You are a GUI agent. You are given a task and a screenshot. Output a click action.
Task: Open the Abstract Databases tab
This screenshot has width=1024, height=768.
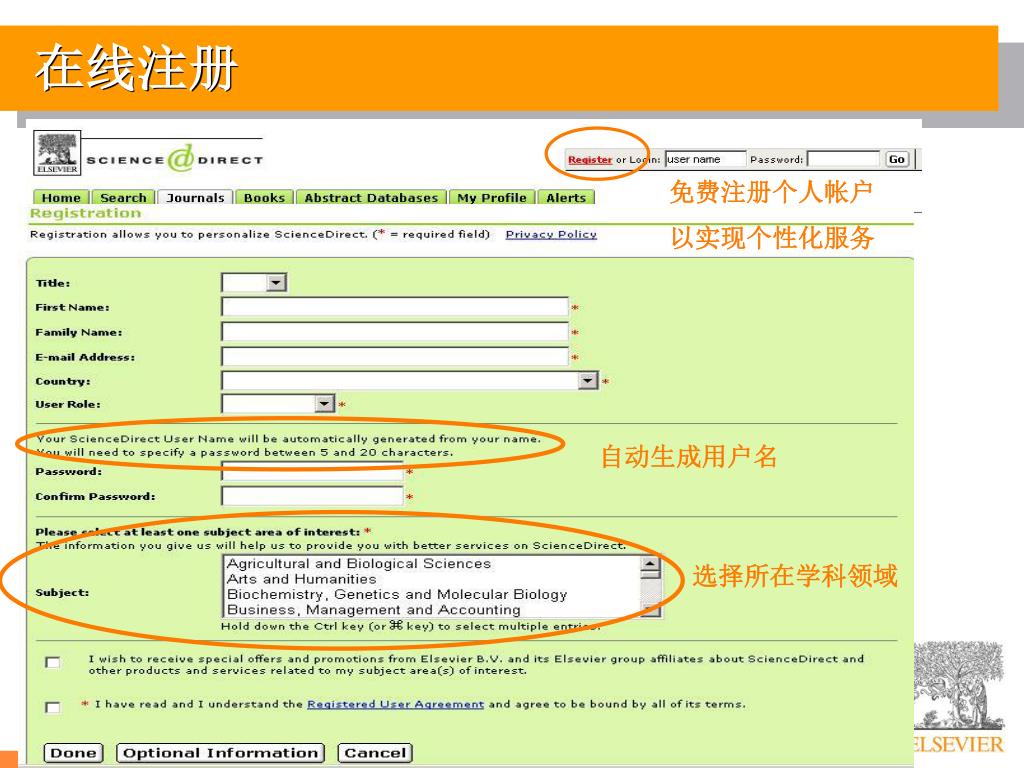point(371,197)
